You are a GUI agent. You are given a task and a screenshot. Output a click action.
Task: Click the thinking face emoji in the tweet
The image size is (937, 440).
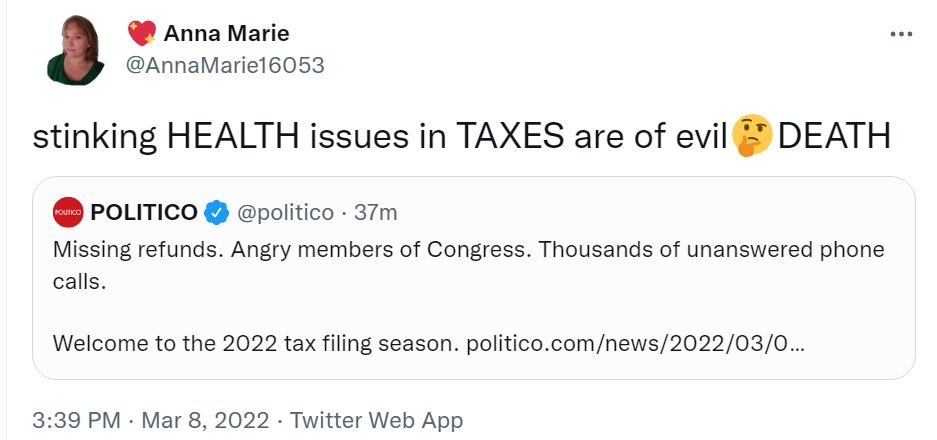(x=751, y=136)
